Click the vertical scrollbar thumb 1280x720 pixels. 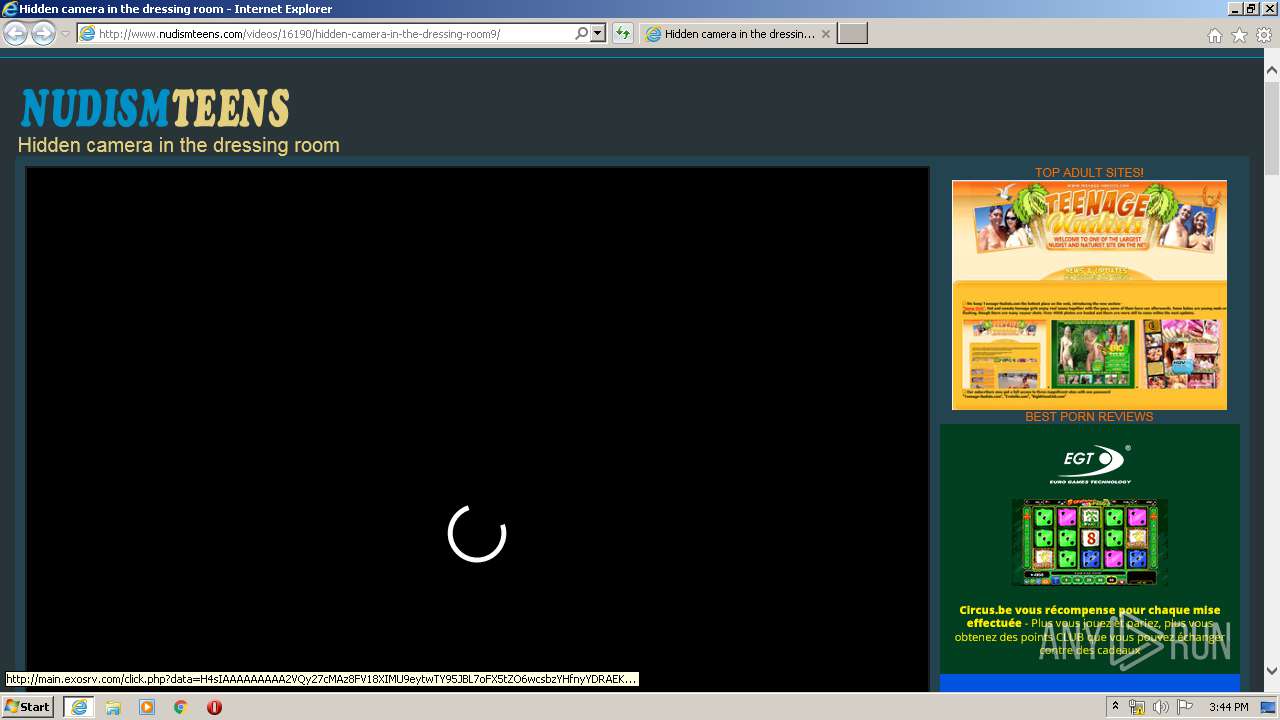click(1272, 128)
